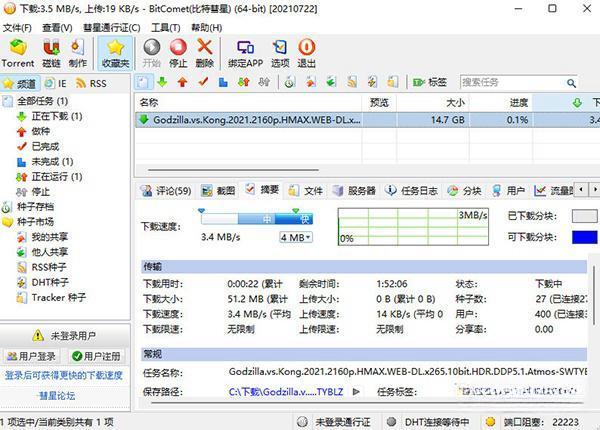The height and width of the screenshot is (430, 600).
Task: Open 绑定APP from the toolbar
Action: pos(247,49)
